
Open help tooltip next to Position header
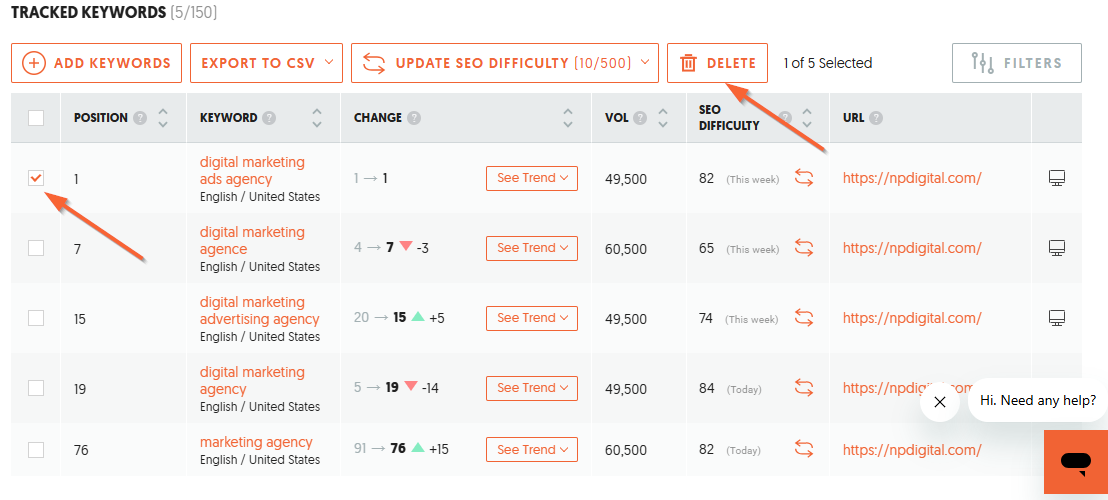tap(141, 118)
